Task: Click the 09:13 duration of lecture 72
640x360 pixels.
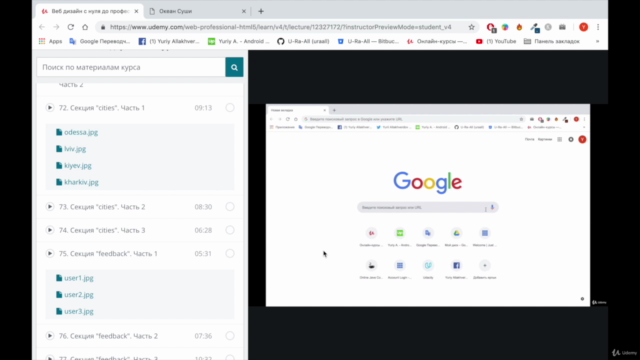Action: 203,108
